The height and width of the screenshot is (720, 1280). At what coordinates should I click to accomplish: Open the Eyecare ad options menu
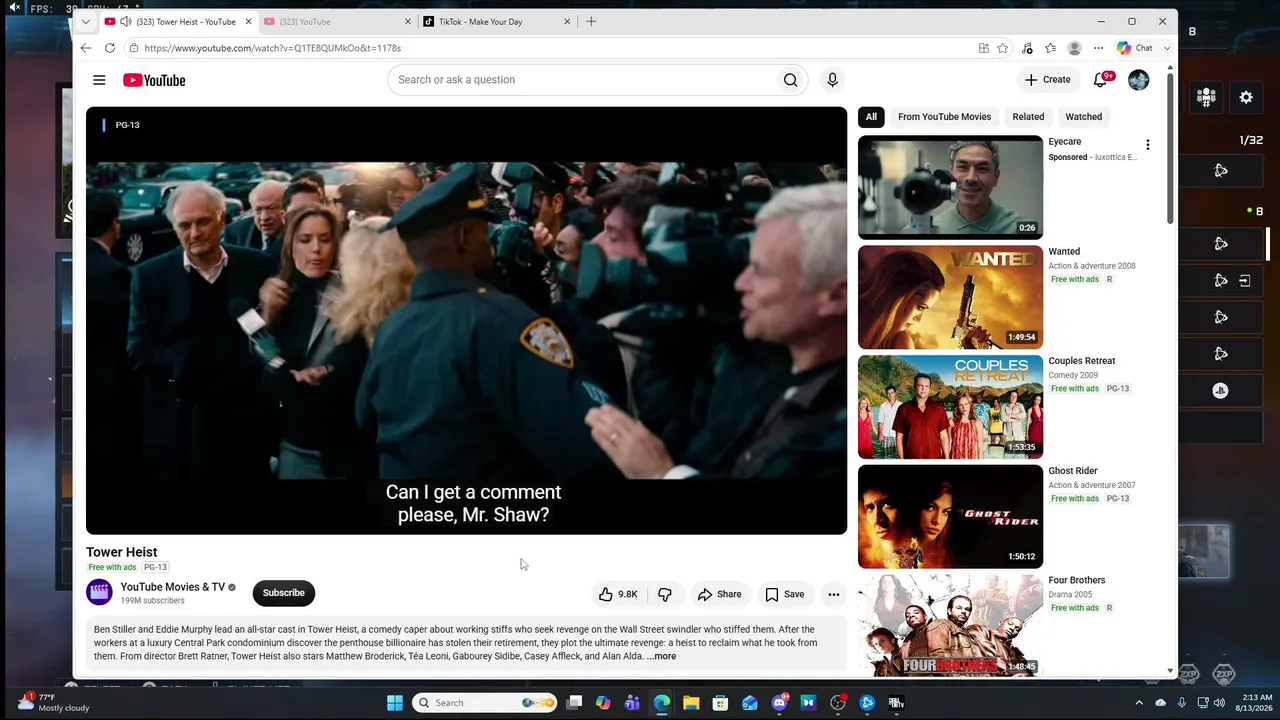click(x=1148, y=145)
